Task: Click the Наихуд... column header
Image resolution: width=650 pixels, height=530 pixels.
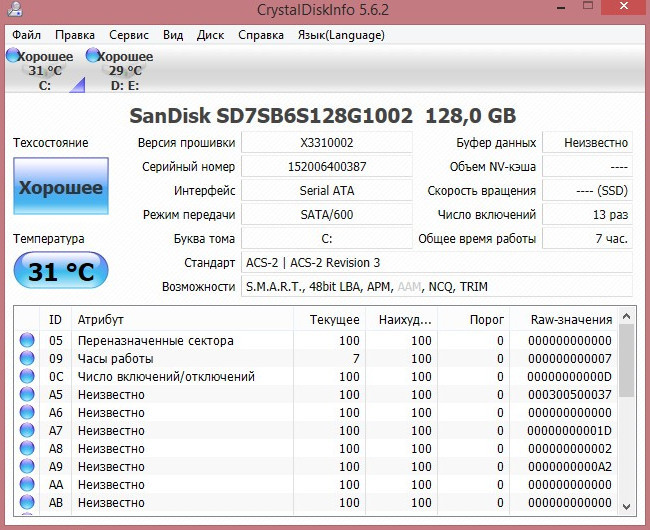Action: coord(401,319)
